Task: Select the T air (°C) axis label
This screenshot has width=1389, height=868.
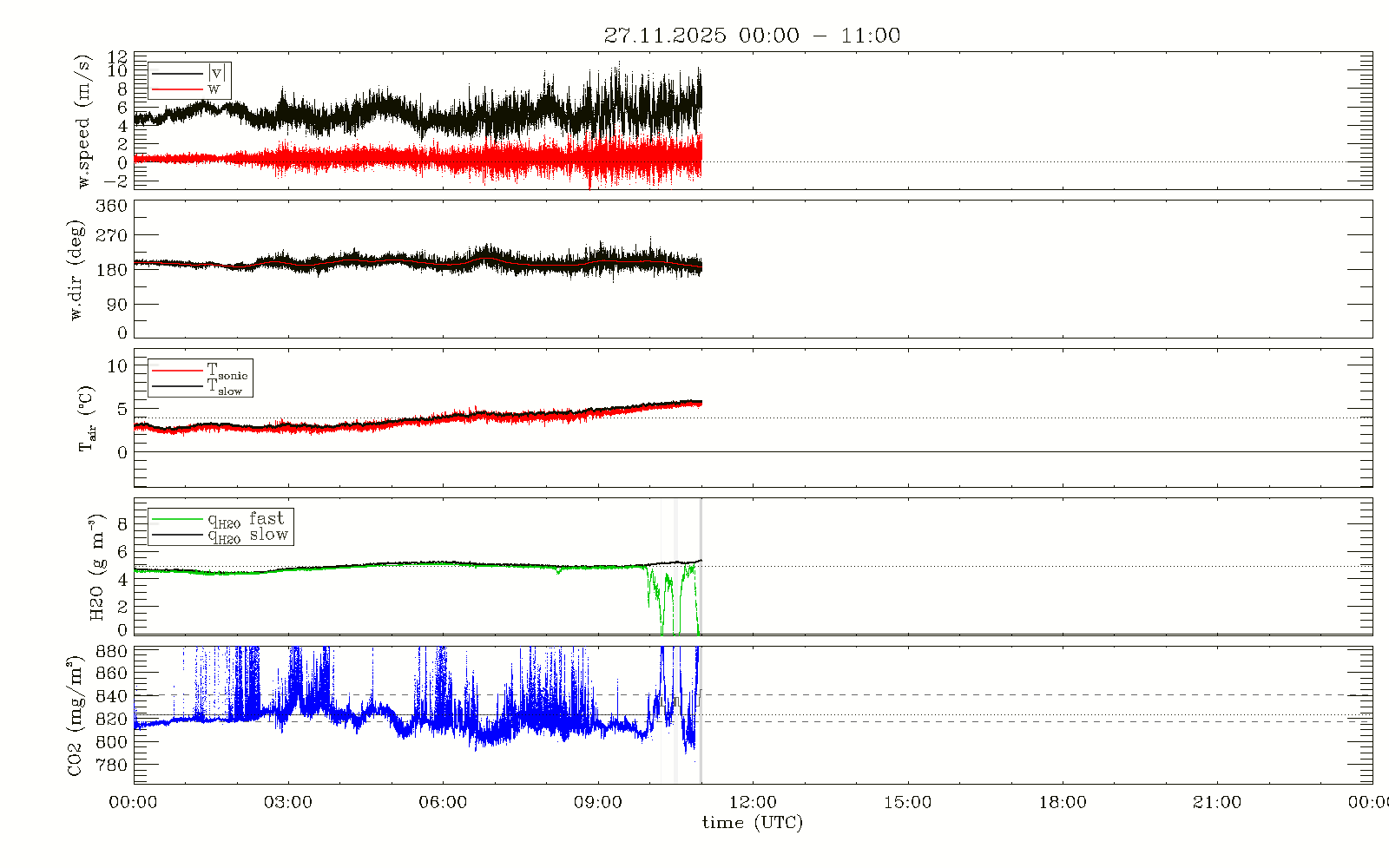Action: (86, 418)
